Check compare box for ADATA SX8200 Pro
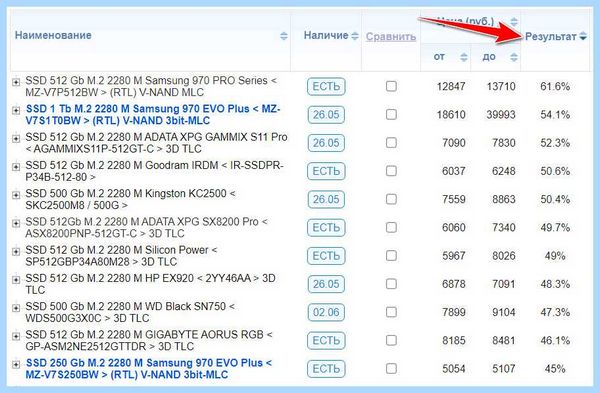The height and width of the screenshot is (393, 600). (x=391, y=227)
